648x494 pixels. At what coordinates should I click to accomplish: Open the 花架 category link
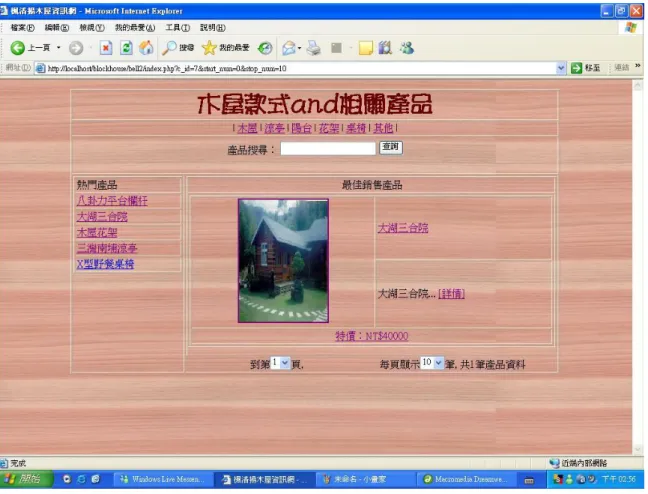coord(329,129)
